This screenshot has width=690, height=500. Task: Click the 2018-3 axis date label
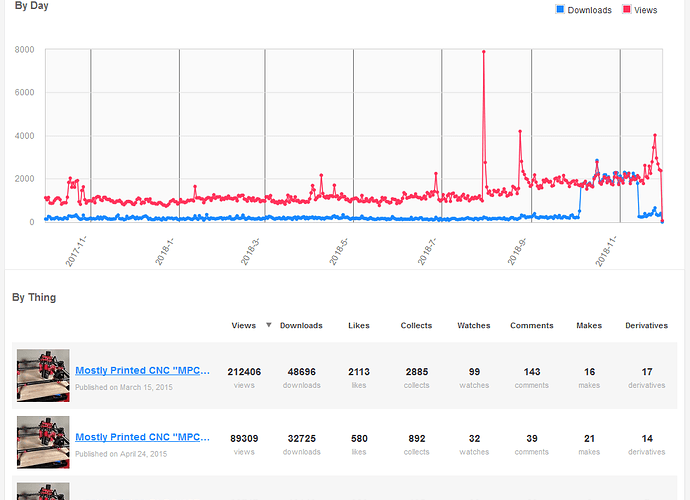[250, 251]
